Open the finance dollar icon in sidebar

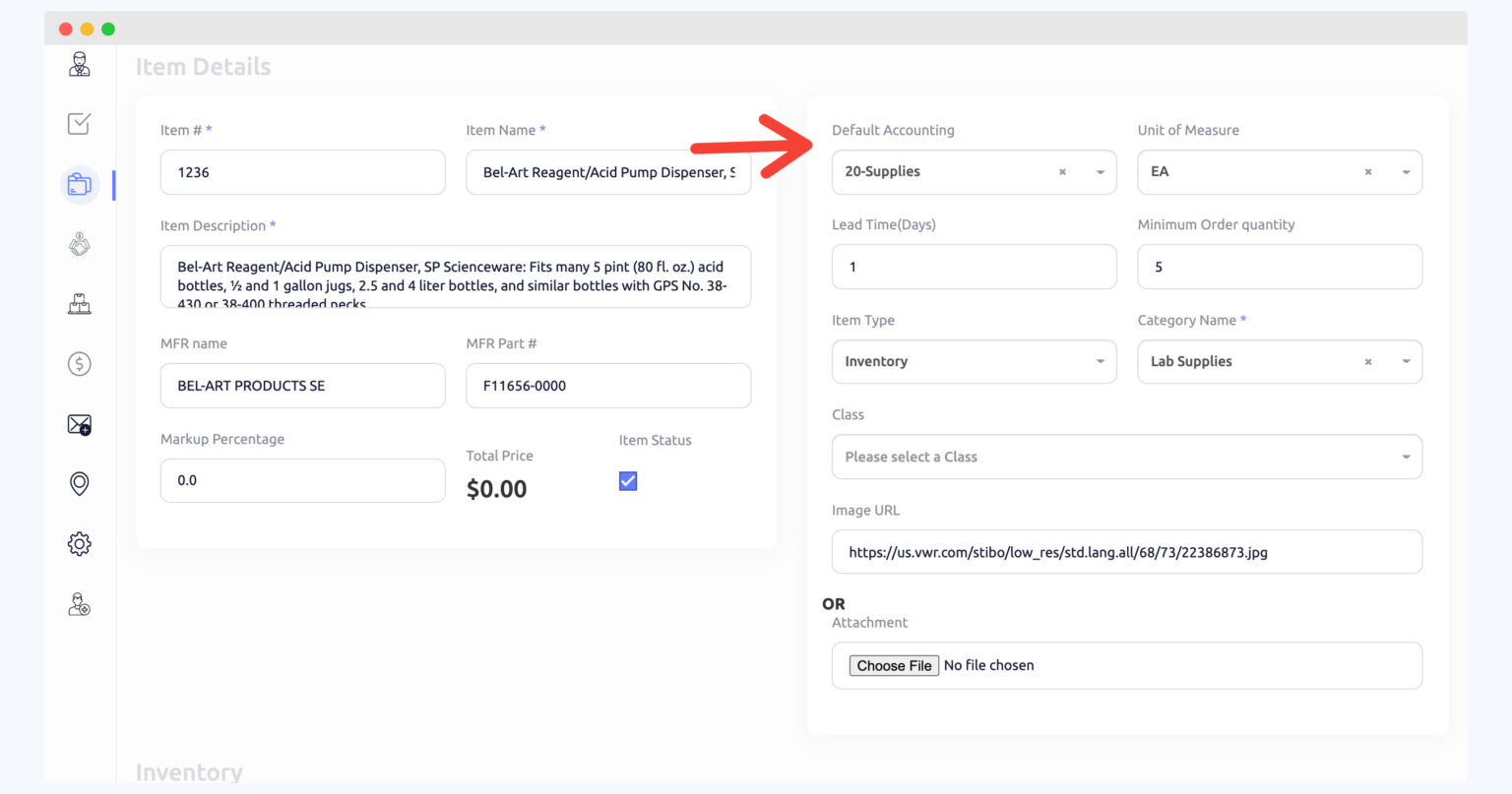tap(79, 363)
